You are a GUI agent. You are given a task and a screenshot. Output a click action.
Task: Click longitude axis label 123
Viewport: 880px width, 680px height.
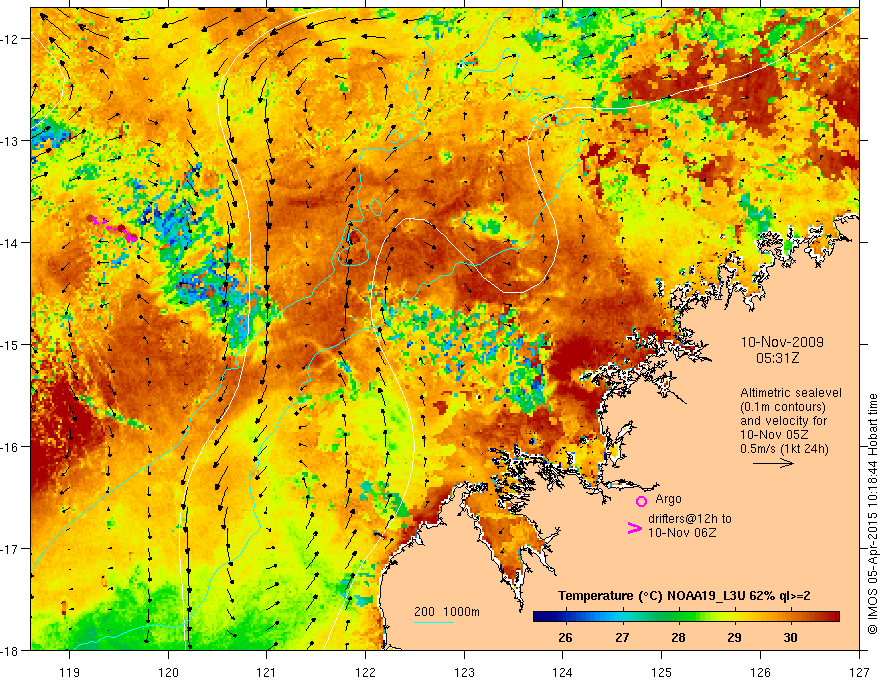pos(464,672)
